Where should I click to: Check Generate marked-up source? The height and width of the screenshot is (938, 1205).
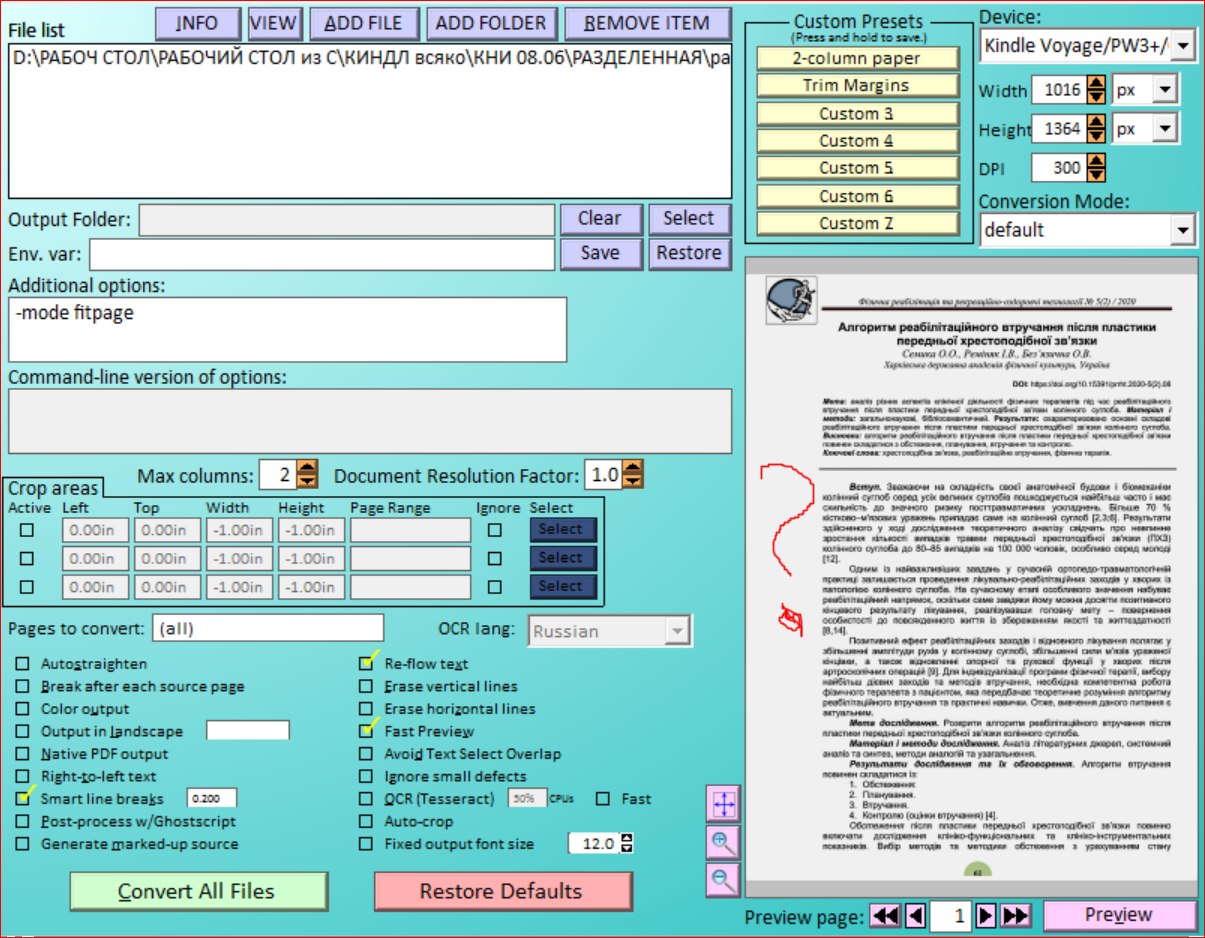pyautogui.click(x=22, y=844)
